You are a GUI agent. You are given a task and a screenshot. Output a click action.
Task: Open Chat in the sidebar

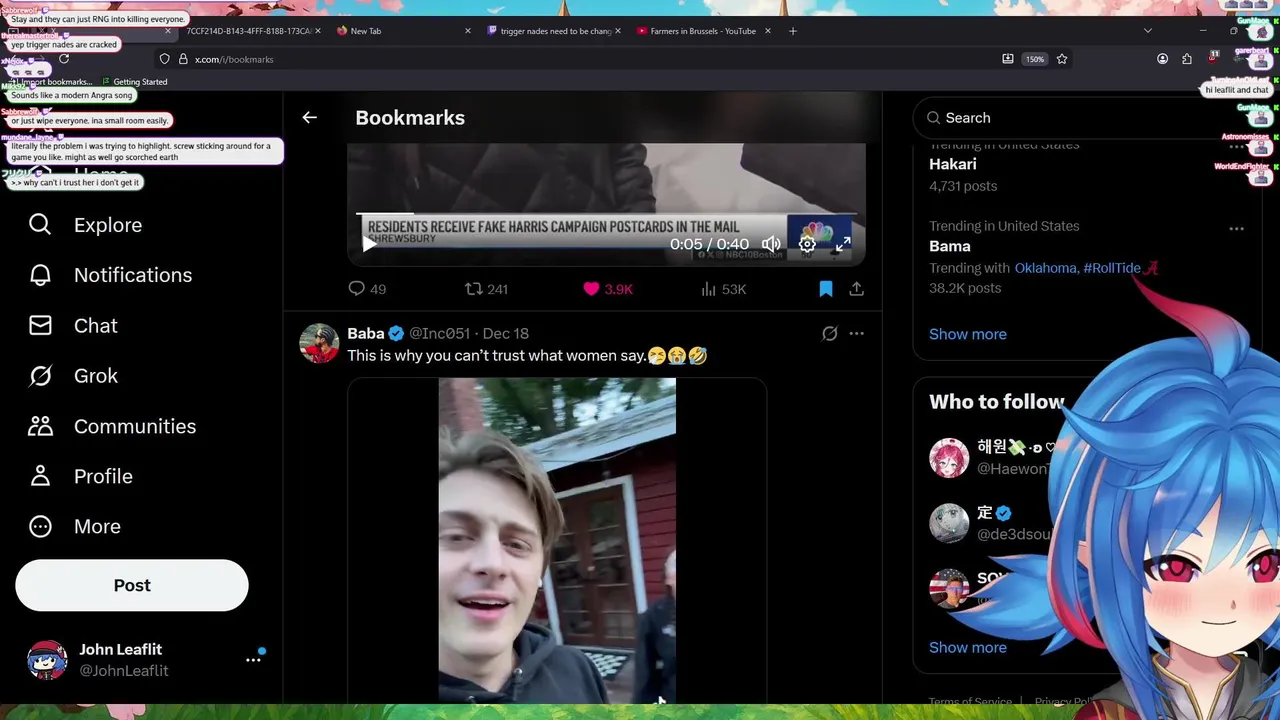coord(73,326)
